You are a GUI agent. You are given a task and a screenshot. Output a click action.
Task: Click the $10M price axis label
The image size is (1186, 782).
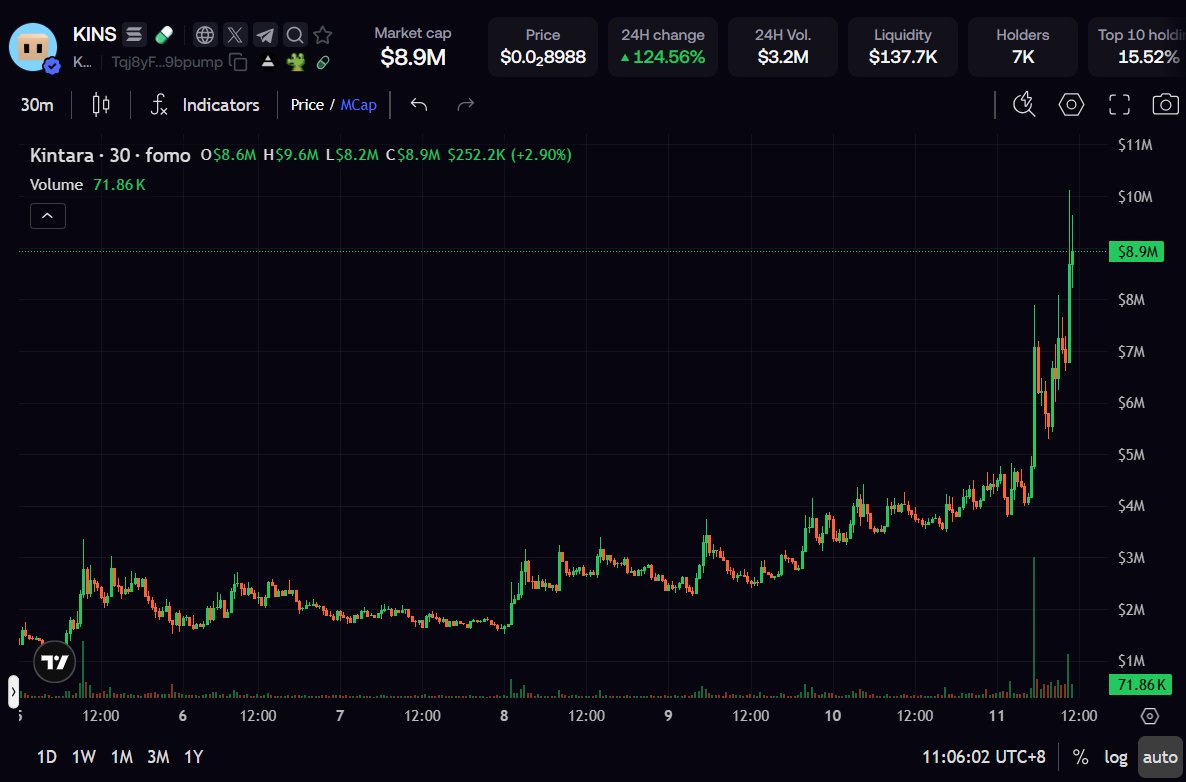coord(1135,197)
